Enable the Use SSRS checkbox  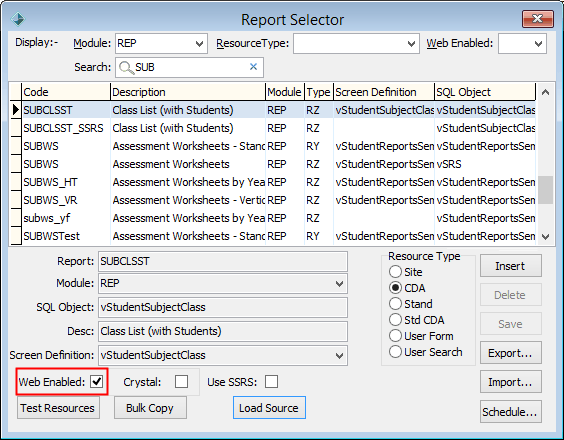[271, 381]
